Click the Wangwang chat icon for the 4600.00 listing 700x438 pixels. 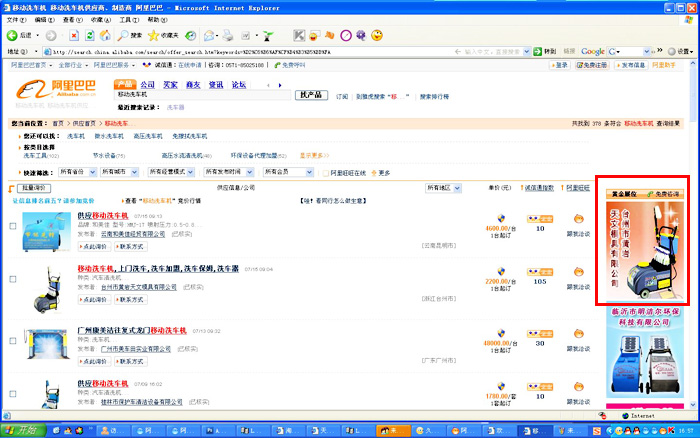[x=579, y=219]
